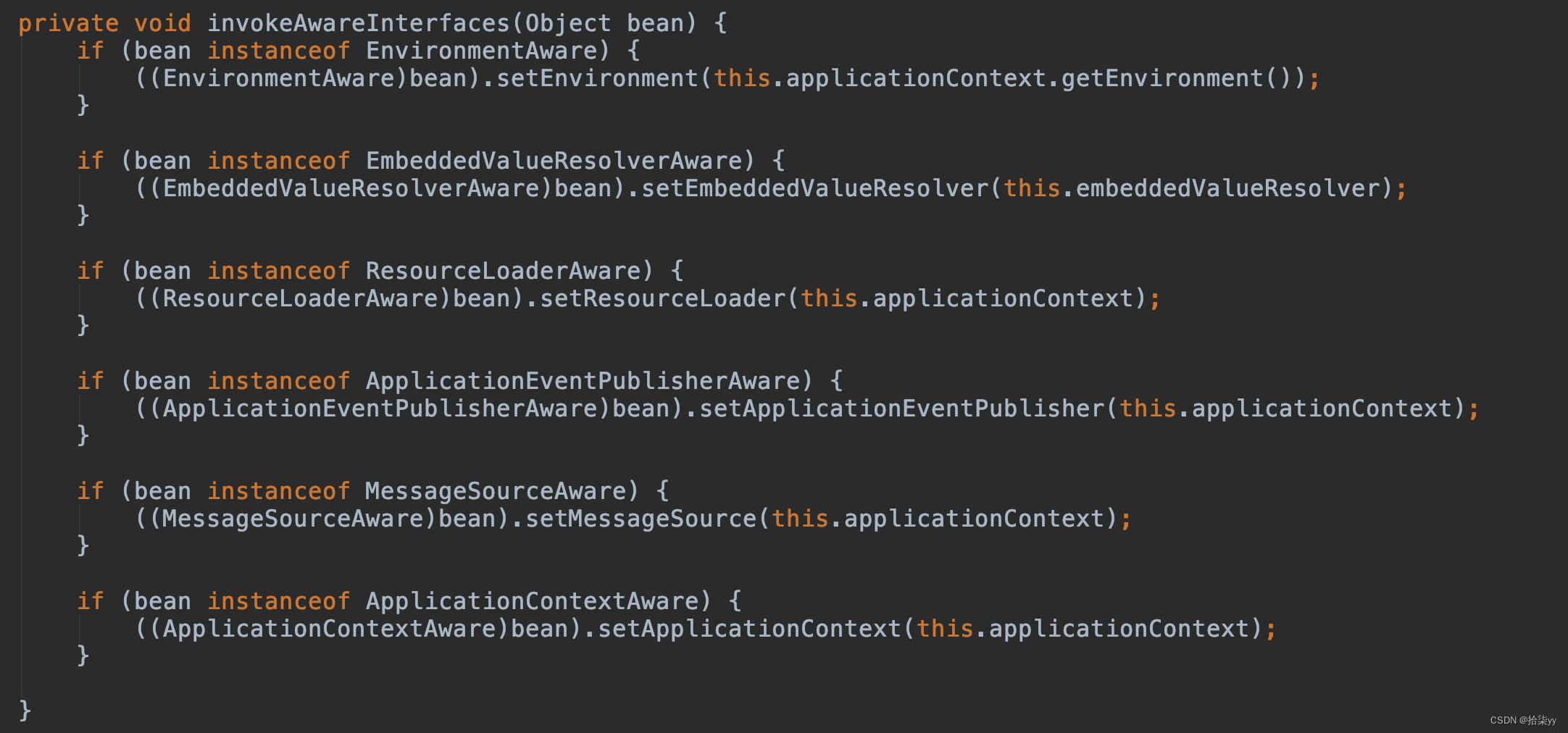This screenshot has height=733, width=1568.
Task: Click the 'private' keyword in method signature
Action: click(x=69, y=23)
